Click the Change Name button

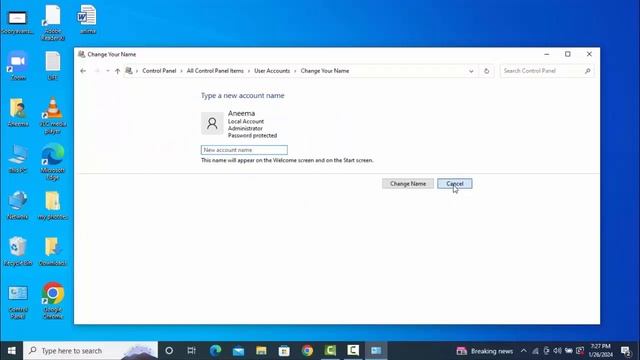click(408, 184)
